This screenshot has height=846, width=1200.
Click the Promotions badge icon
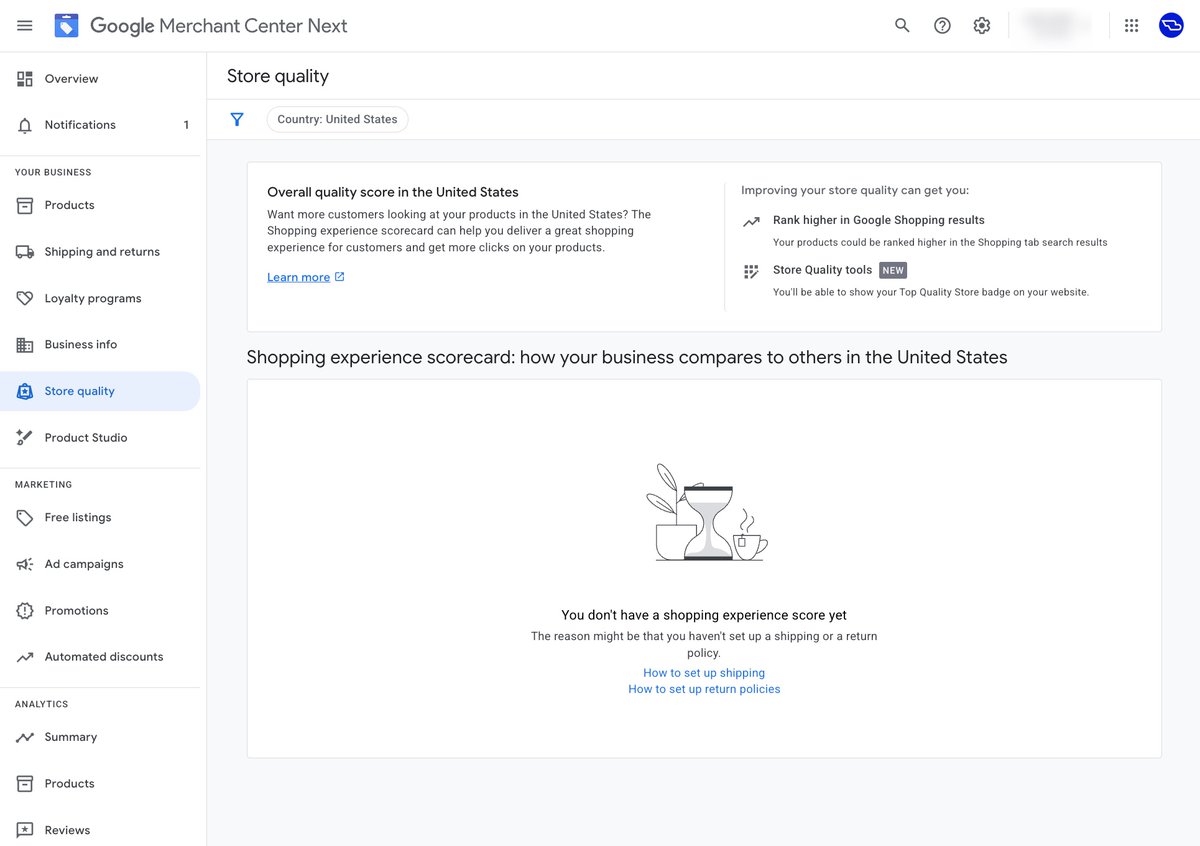coord(25,611)
